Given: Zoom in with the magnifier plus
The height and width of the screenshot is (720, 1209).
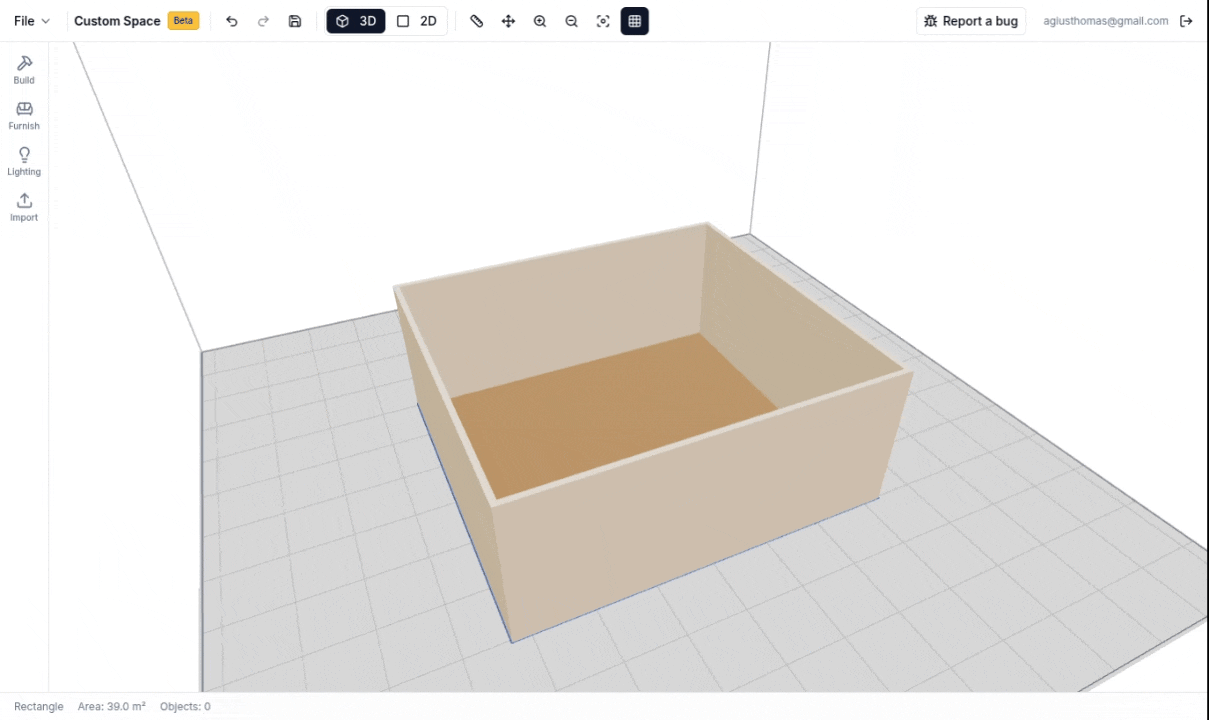Looking at the screenshot, I should 540,21.
